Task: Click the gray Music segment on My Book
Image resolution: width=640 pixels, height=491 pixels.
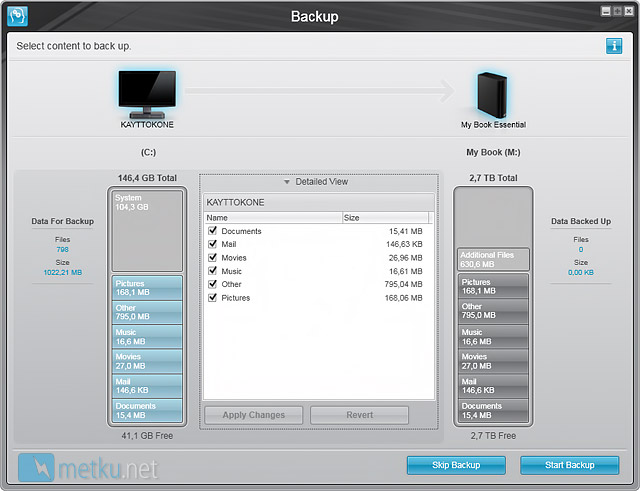Action: coord(493,337)
